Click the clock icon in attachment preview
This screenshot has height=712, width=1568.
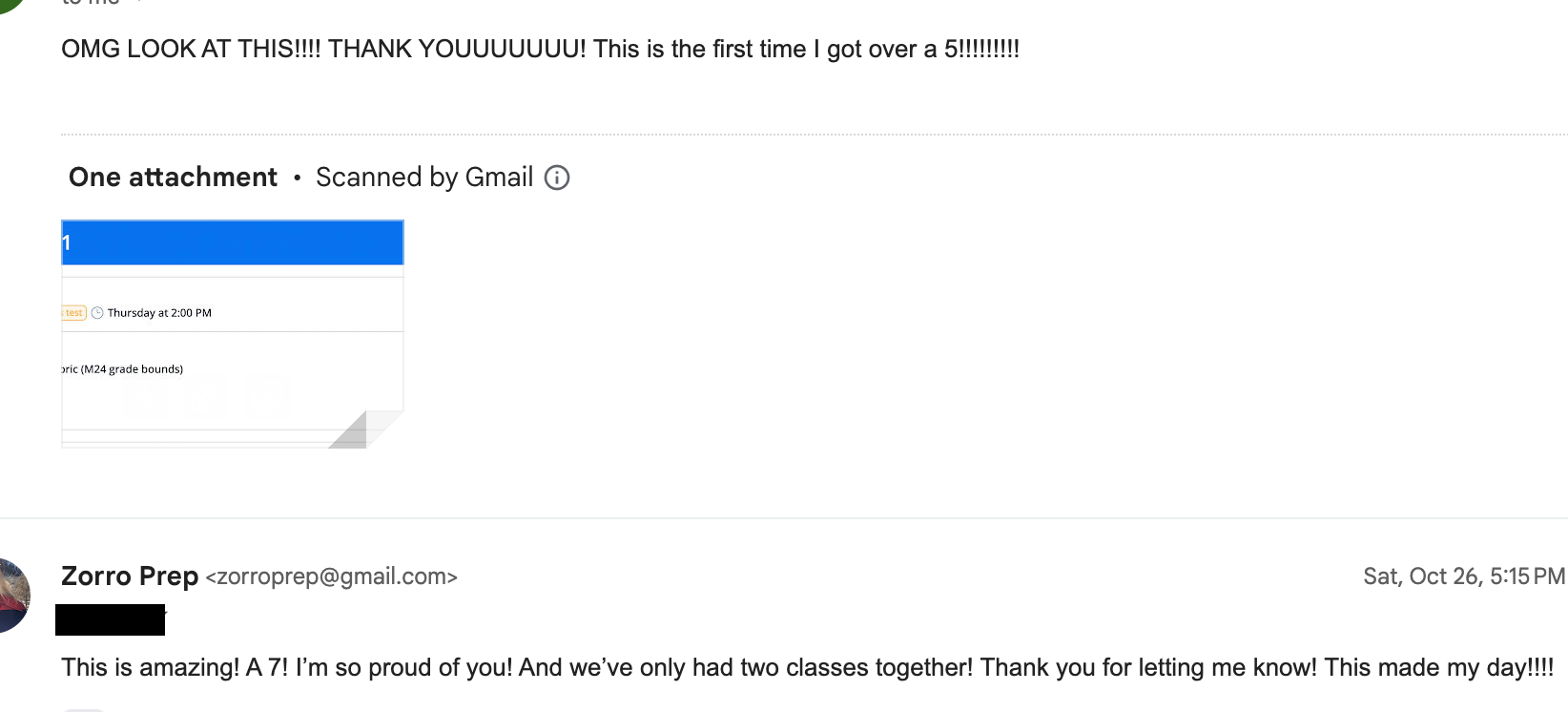[x=97, y=313]
